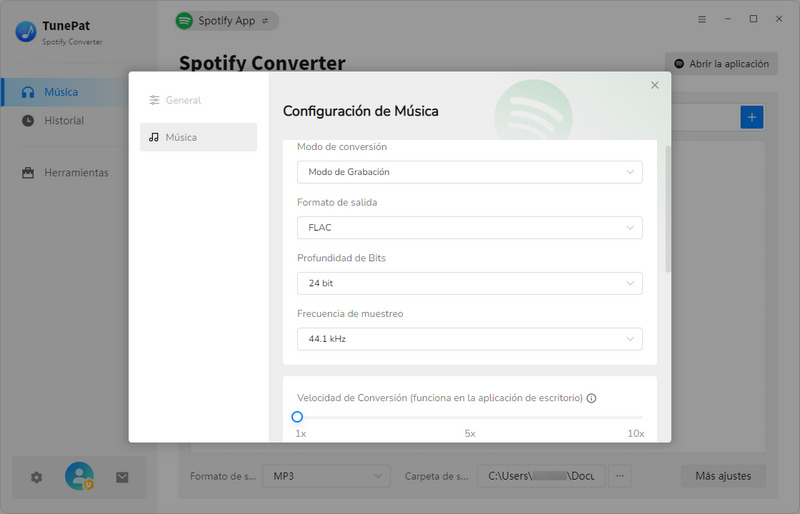
Task: Click the toolbox icon next to Herramientas
Action: 28,173
